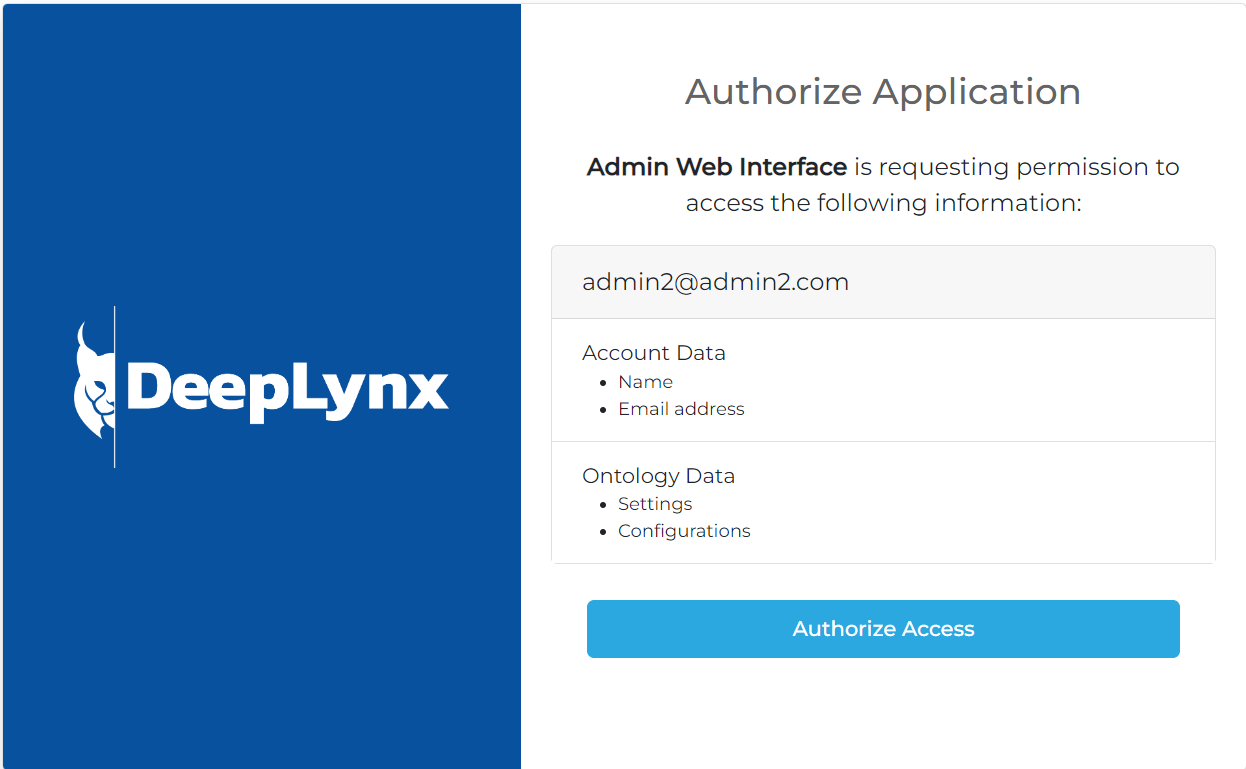Screen dimensions: 1246x769
Task: Click the DeepLynx wordmark text
Action: click(x=287, y=388)
